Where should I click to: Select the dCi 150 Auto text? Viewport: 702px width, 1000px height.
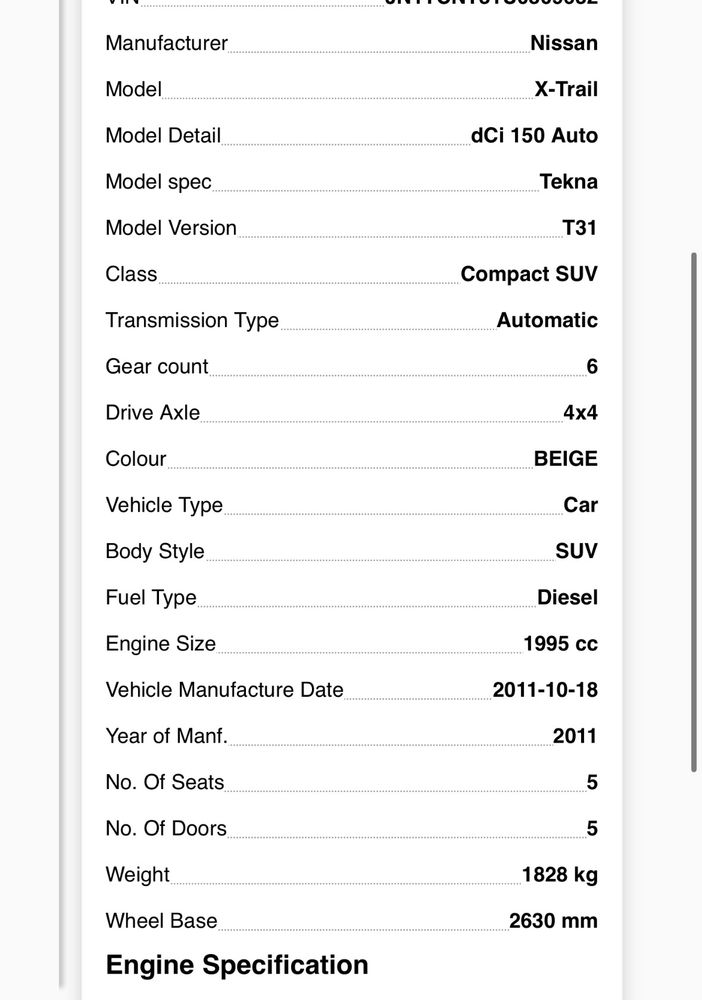tap(534, 135)
